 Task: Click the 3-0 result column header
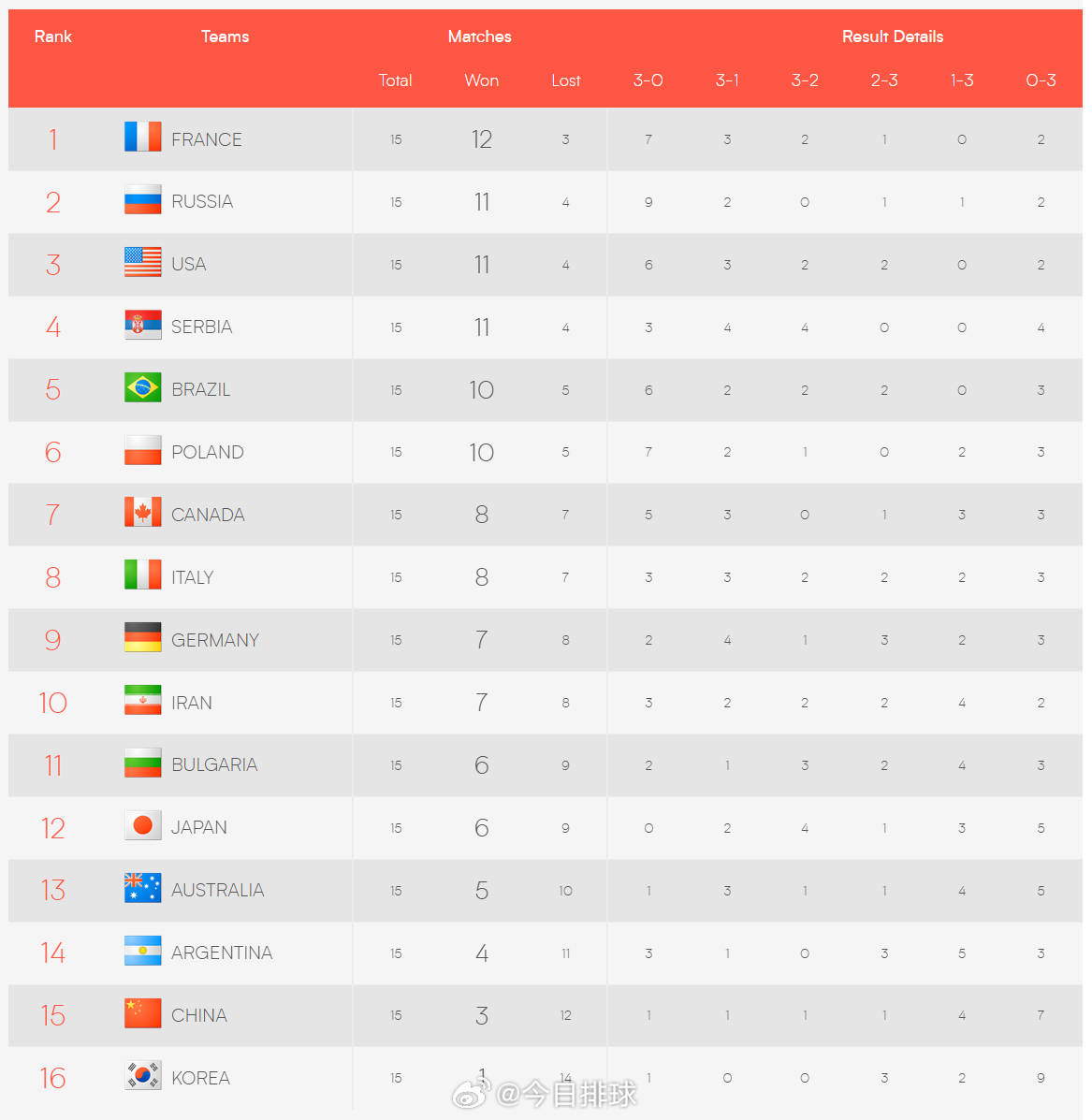648,80
